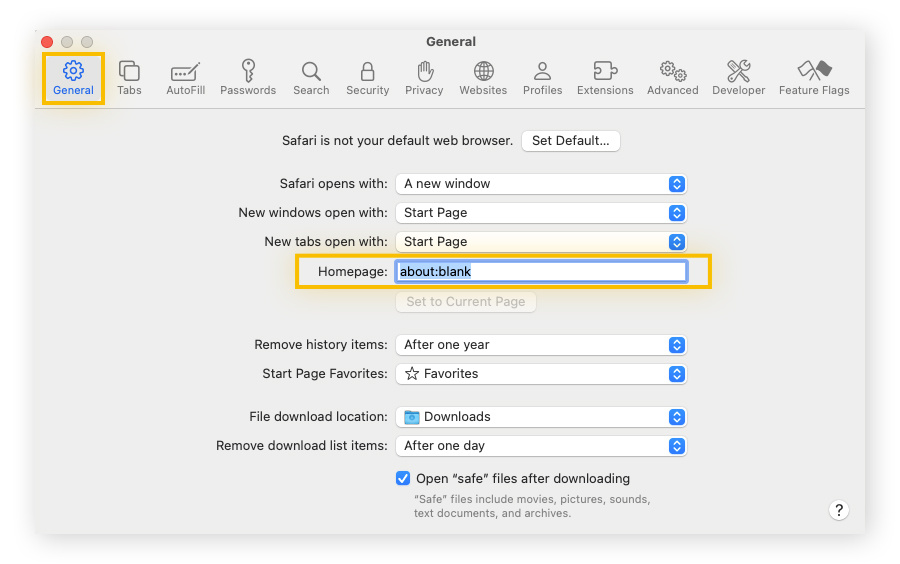Open the Feature Flags pane
The width and height of the screenshot is (900, 564).
[x=814, y=78]
